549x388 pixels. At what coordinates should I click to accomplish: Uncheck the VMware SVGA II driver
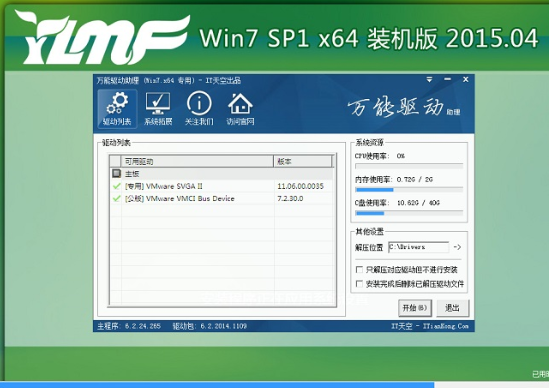coord(116,186)
